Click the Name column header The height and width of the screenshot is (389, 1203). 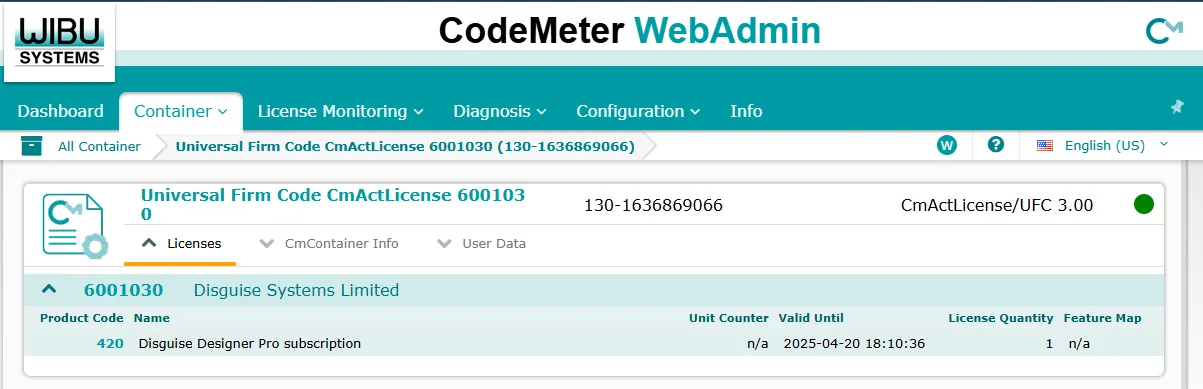[x=152, y=318]
